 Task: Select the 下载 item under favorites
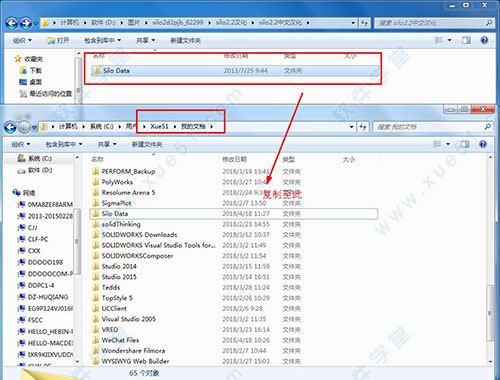pos(31,71)
